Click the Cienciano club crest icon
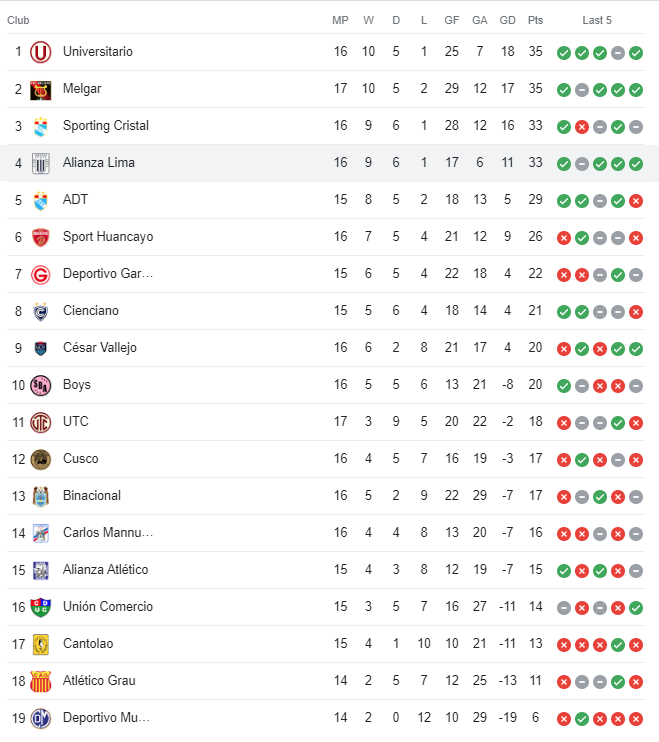This screenshot has width=659, height=742. [40, 311]
